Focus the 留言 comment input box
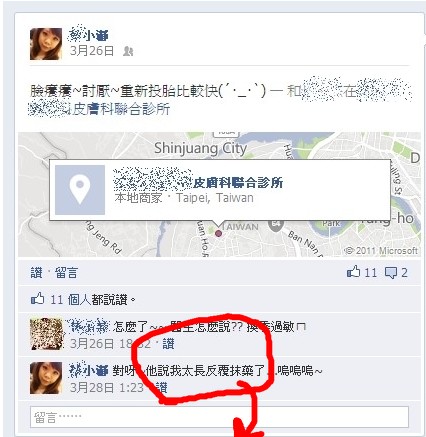The height and width of the screenshot is (437, 426). pos(219,417)
